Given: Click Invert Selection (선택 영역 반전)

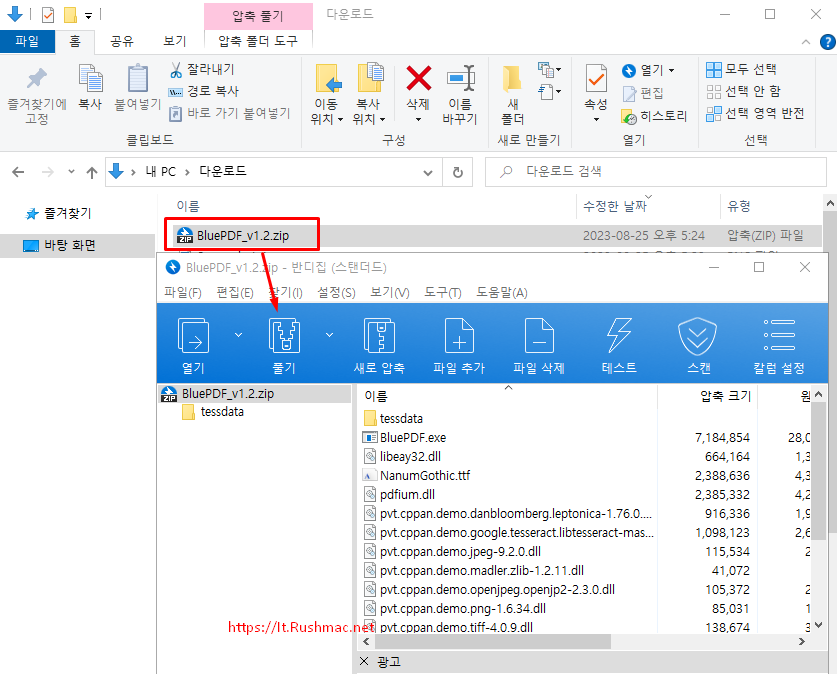Looking at the screenshot, I should click(x=755, y=114).
